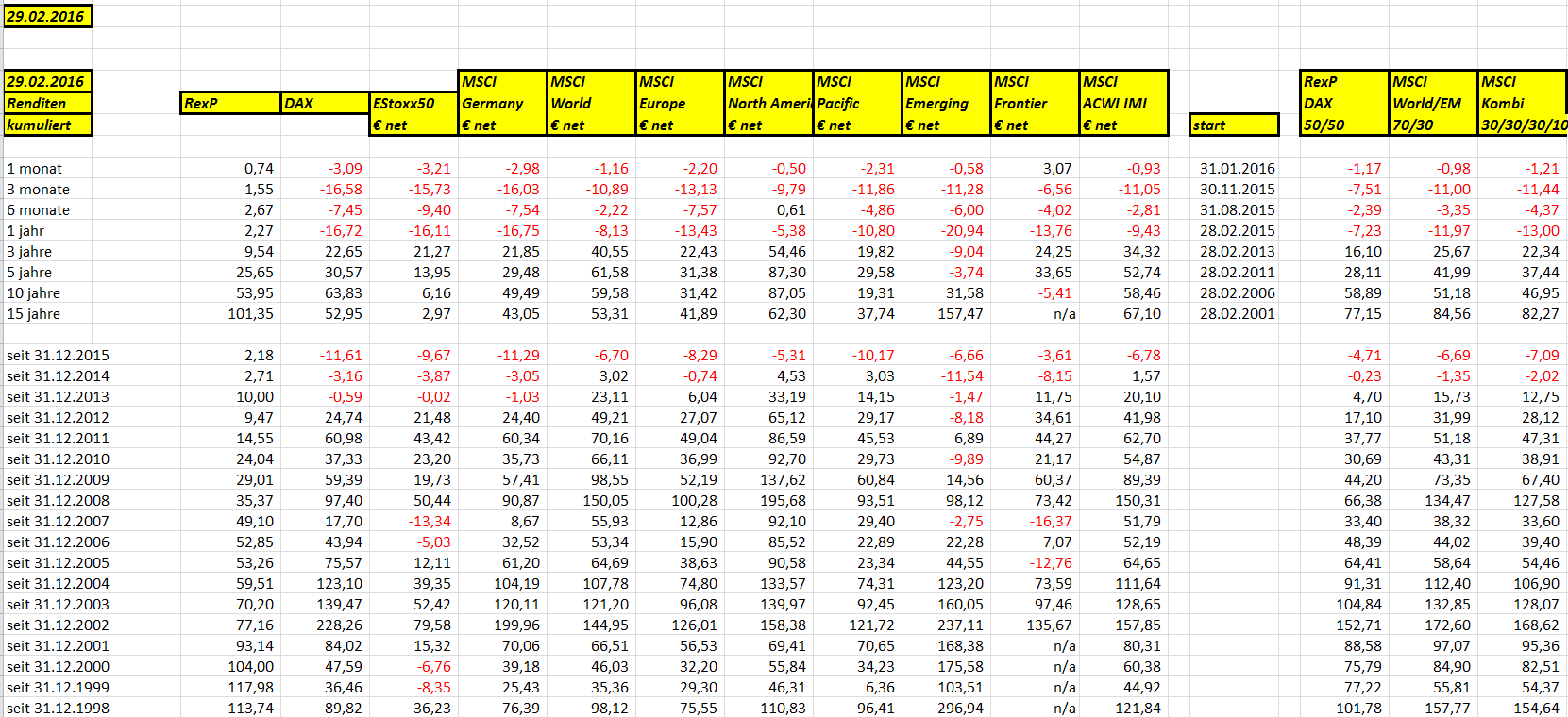Click start date cell 28.02.2001

(1237, 313)
